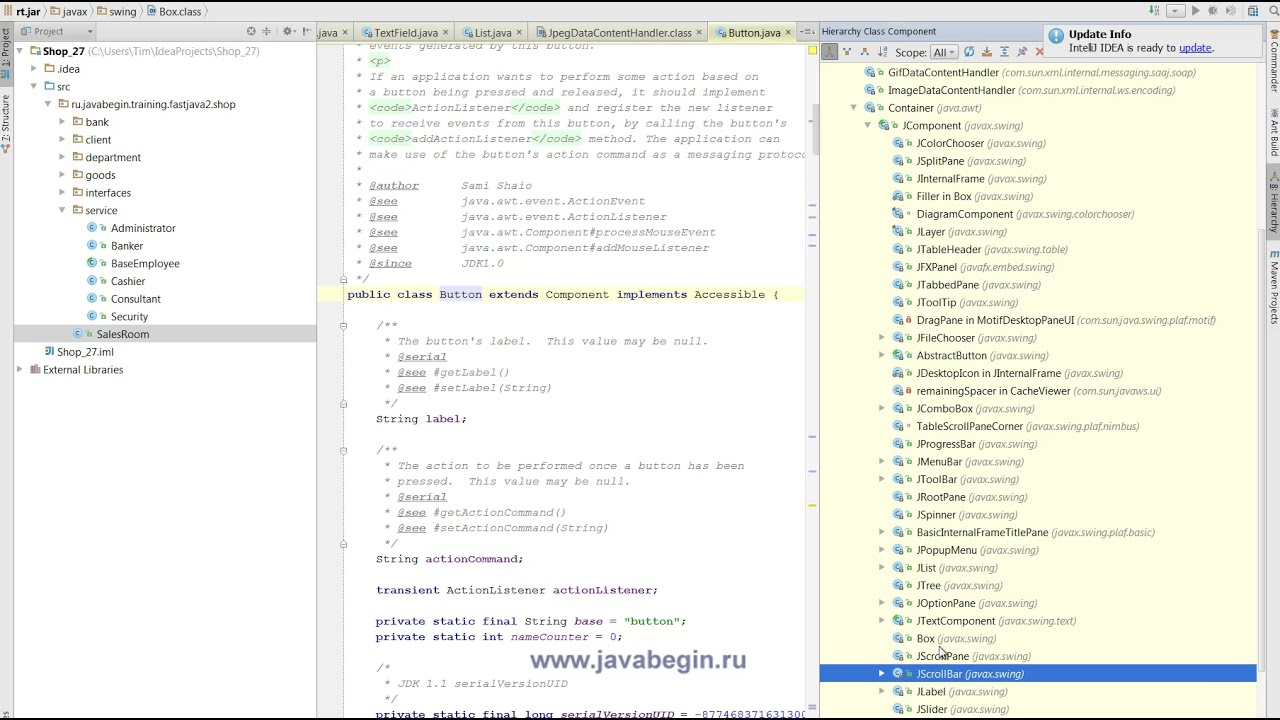Select JColorChooser in hierarchy tree
The width and height of the screenshot is (1280, 720).
tap(950, 143)
